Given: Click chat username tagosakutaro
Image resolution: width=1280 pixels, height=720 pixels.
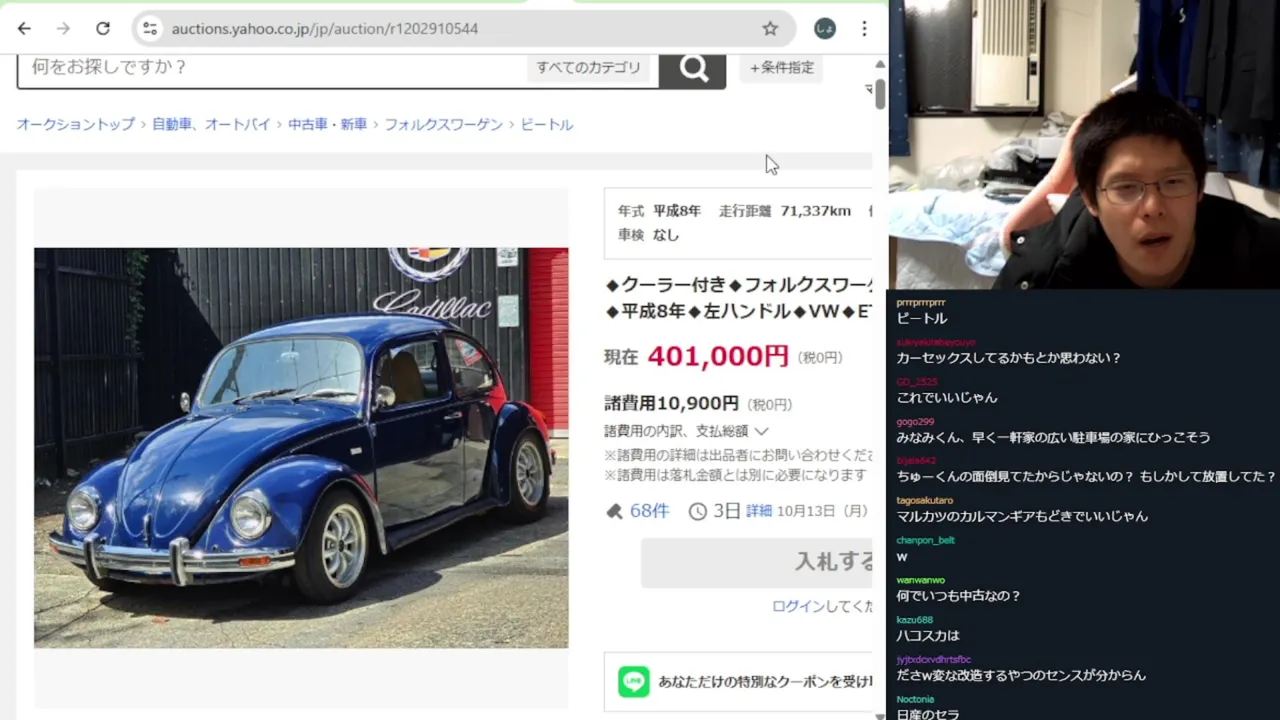Looking at the screenshot, I should tap(925, 500).
